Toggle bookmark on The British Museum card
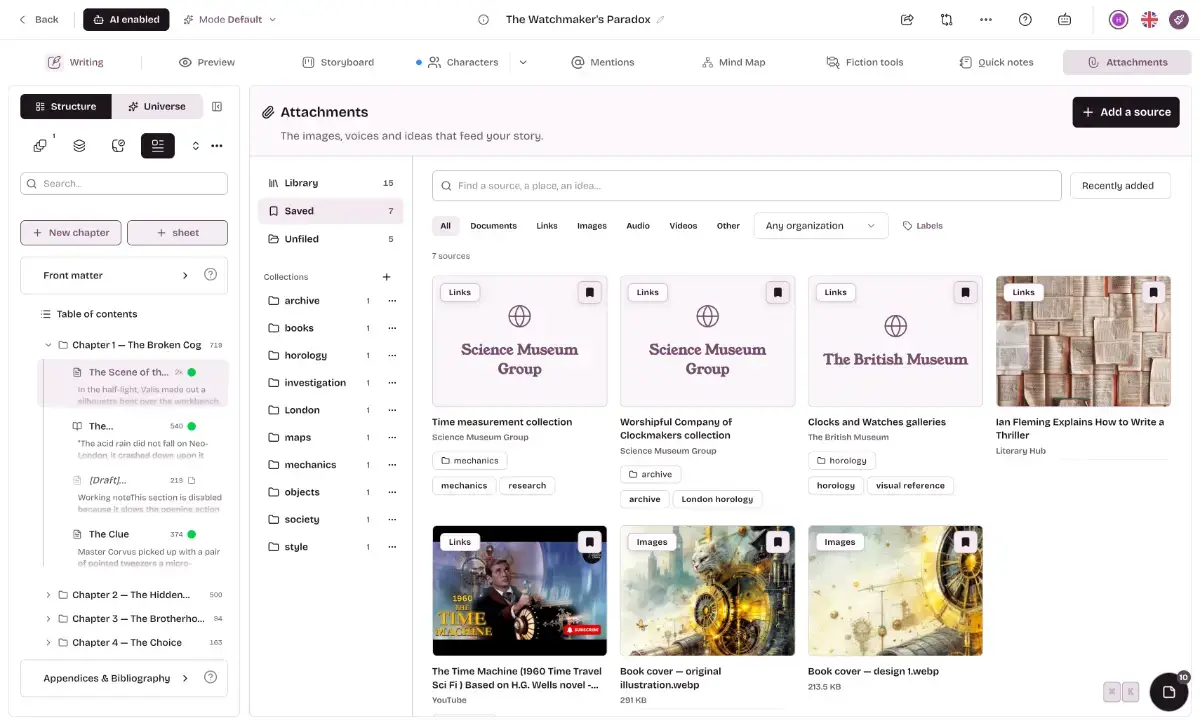This screenshot has width=1200, height=725. 965,292
